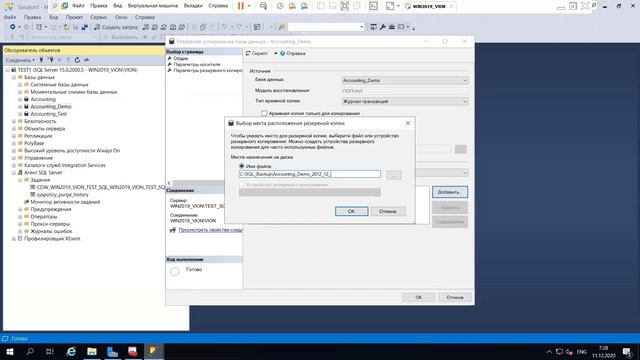Toggle 'Архивная копия только для копирования' checkbox
640x360 pixels.
pyautogui.click(x=264, y=113)
